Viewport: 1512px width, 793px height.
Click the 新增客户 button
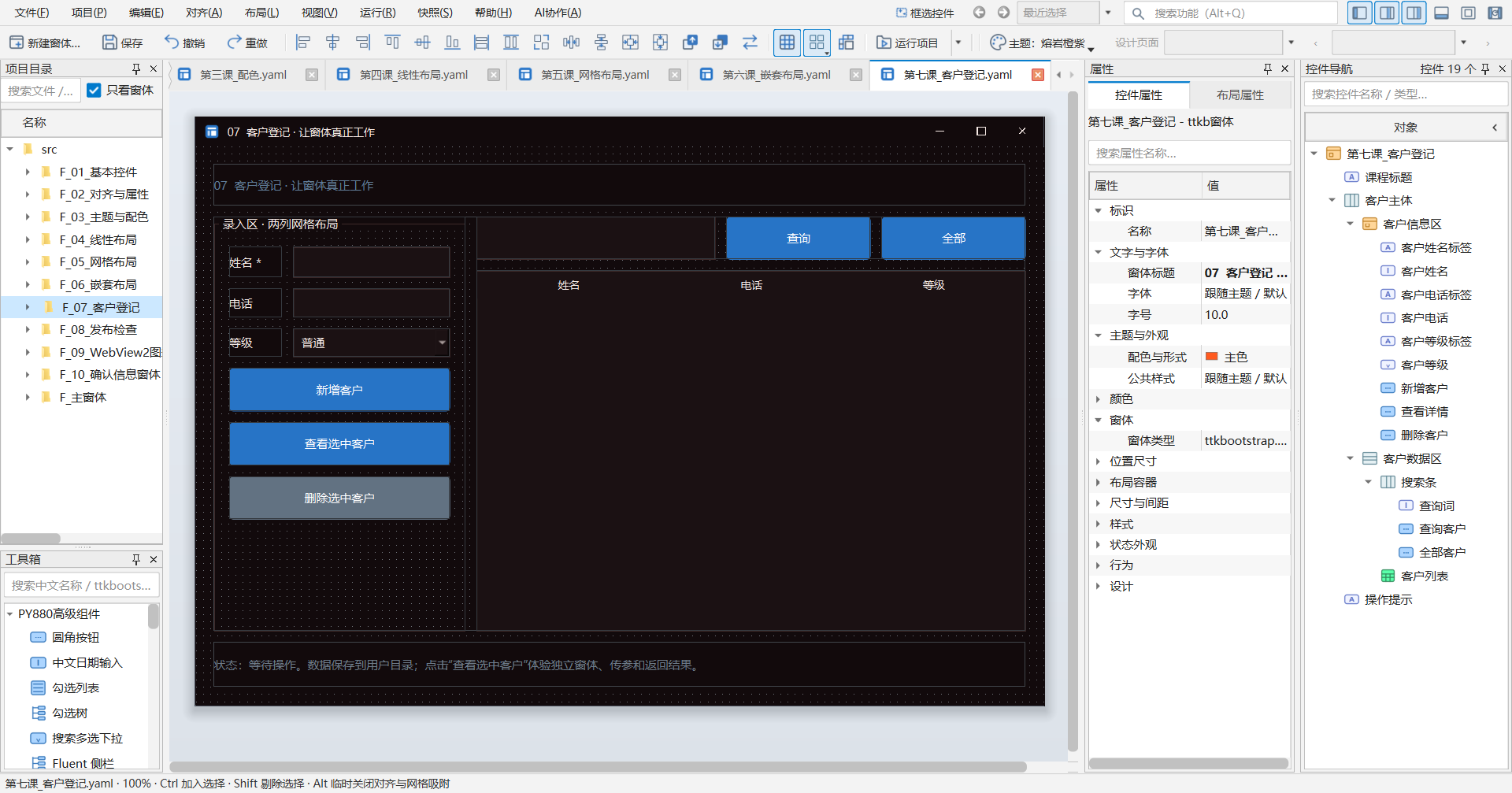pos(339,390)
